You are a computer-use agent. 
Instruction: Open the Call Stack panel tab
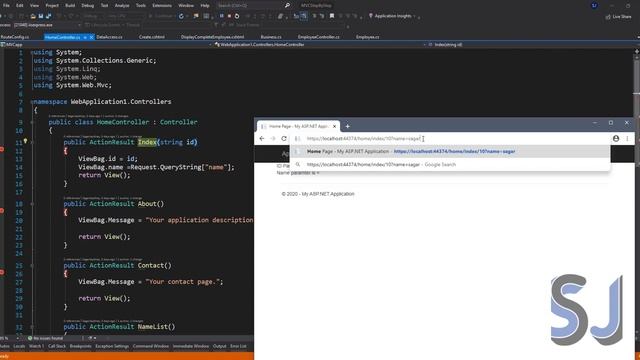tap(57, 346)
